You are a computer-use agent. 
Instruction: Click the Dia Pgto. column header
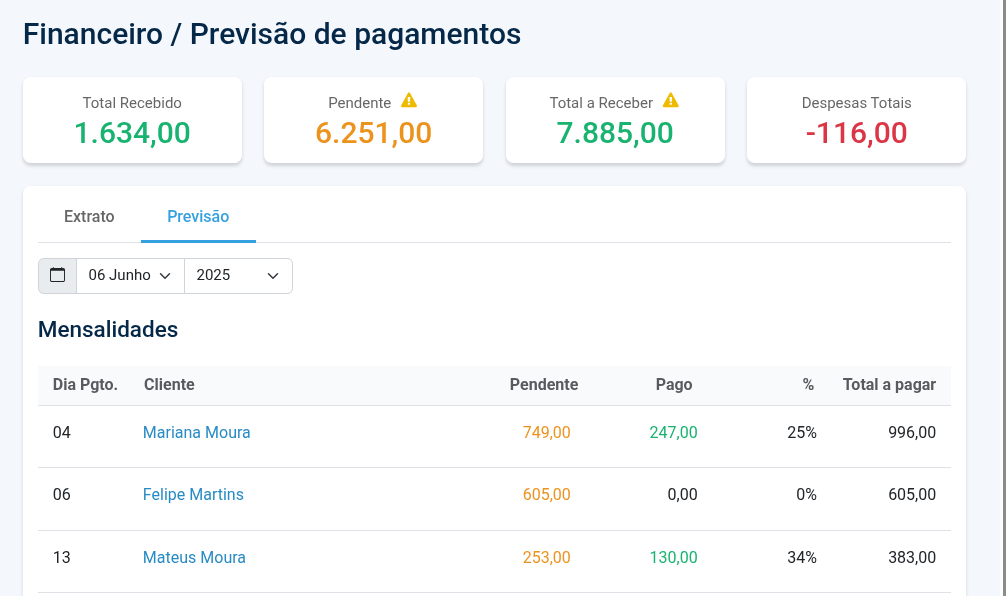tap(85, 384)
